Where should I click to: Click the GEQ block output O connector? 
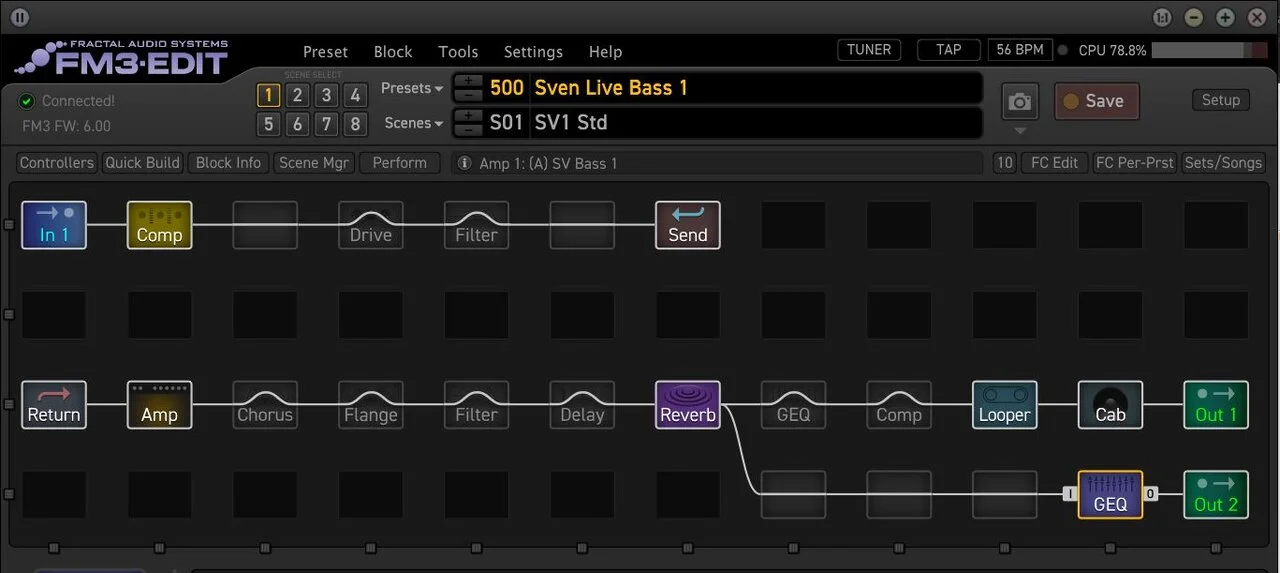click(1151, 493)
